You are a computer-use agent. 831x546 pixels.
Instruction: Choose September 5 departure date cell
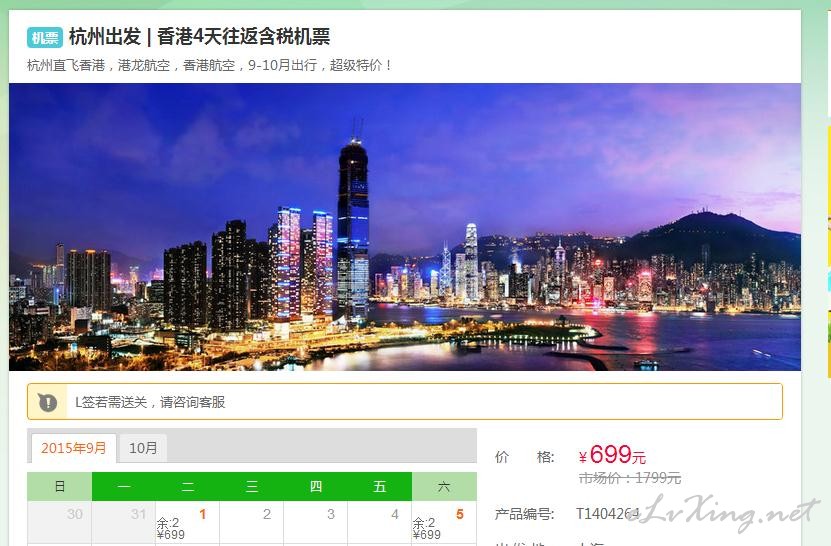click(444, 523)
